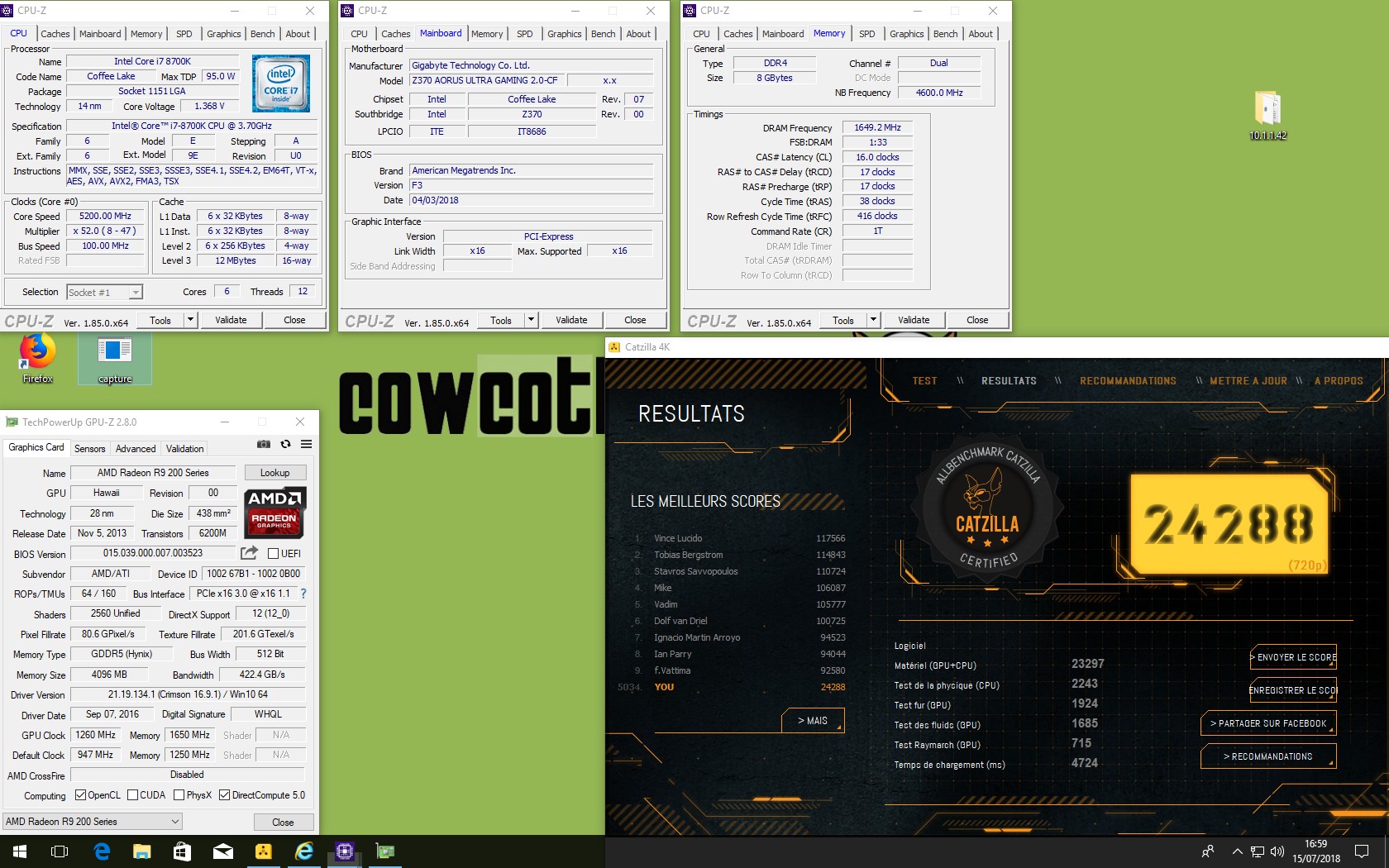Click Tools button in the Memory CPU-Z window

tap(843, 320)
